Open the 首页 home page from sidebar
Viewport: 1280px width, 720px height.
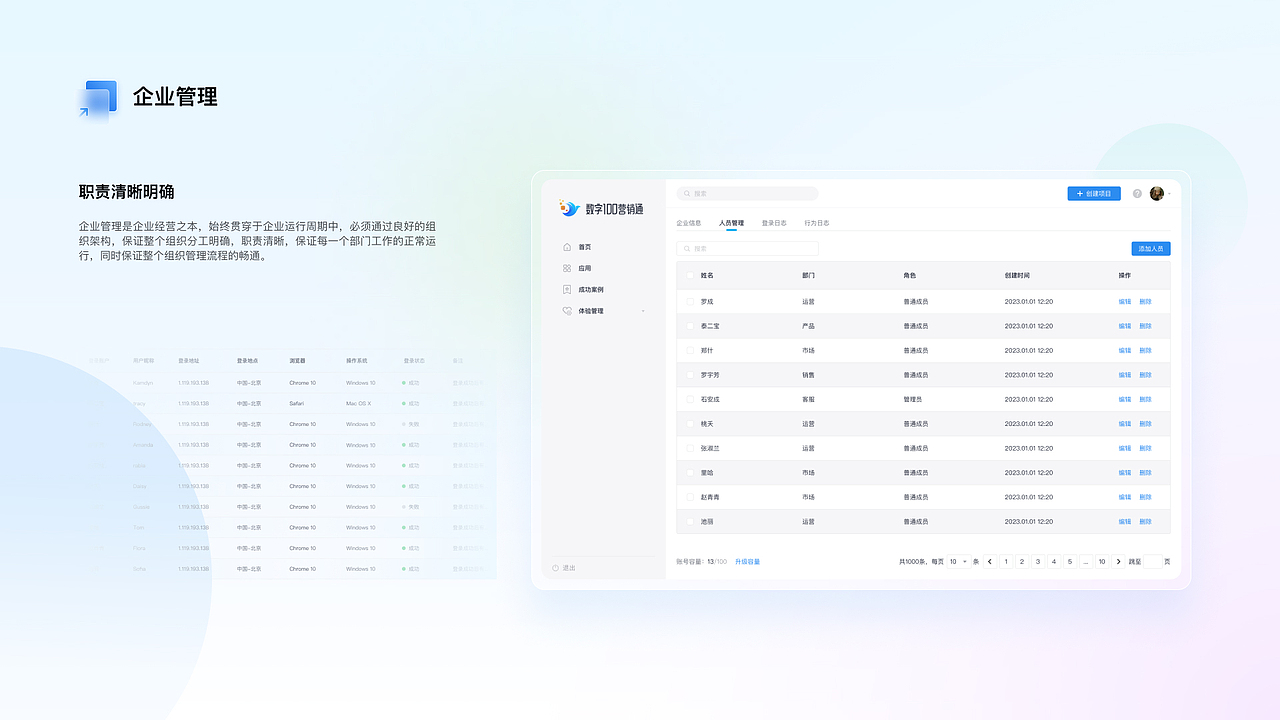[x=566, y=246]
